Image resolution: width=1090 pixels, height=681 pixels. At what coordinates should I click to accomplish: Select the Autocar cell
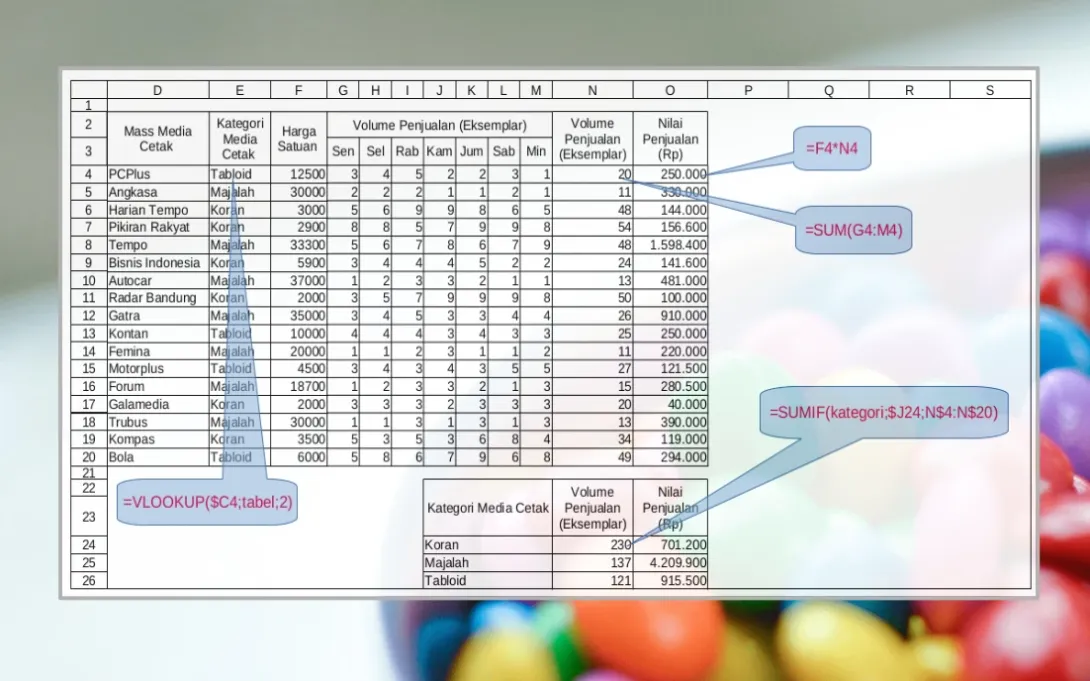(x=158, y=281)
